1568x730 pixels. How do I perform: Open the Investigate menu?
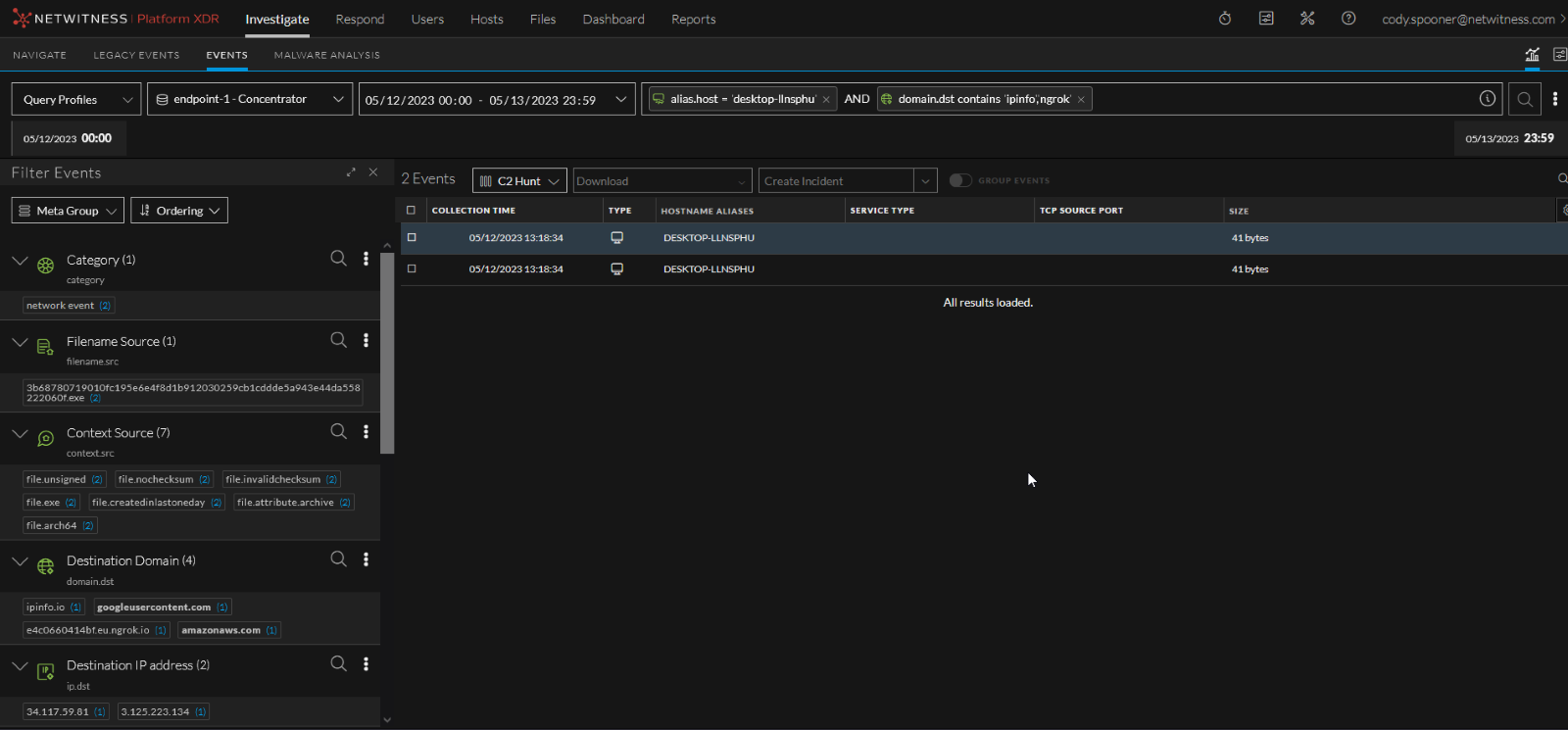277,19
